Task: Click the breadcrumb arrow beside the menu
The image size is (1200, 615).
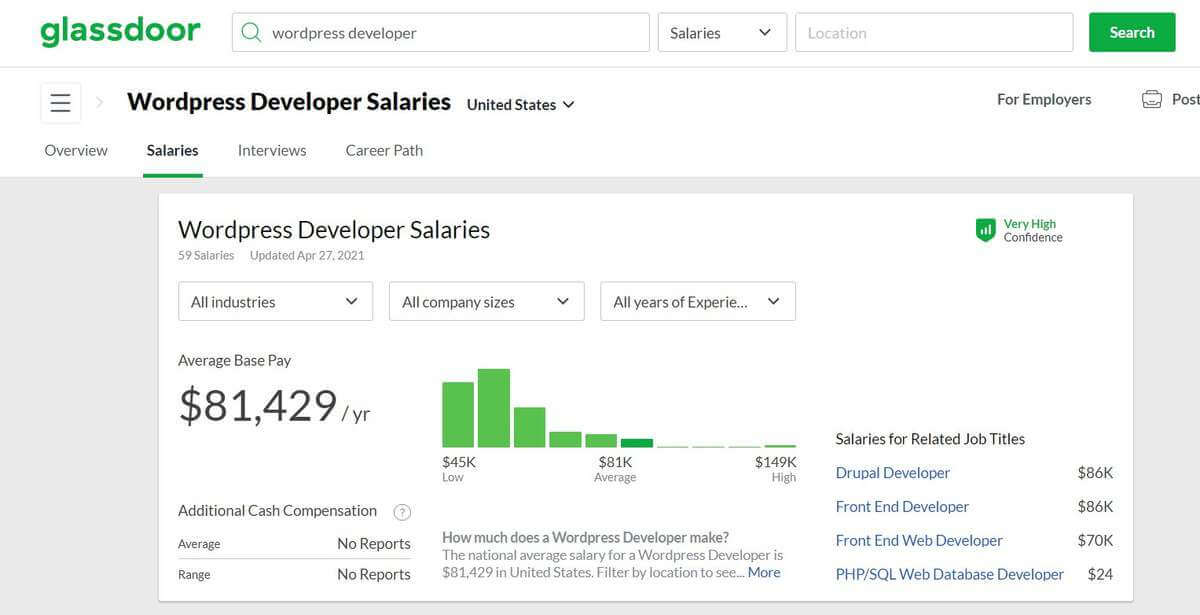Action: [100, 102]
